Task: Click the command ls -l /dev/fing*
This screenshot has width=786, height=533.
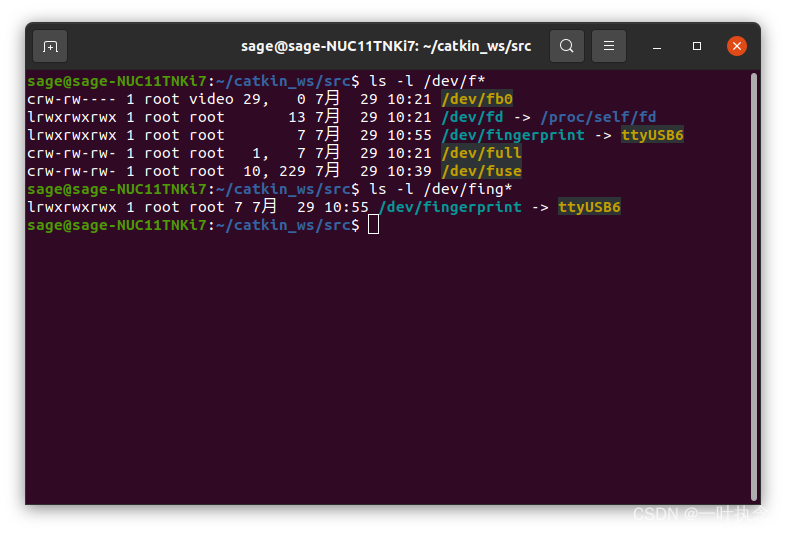Action: [441, 190]
